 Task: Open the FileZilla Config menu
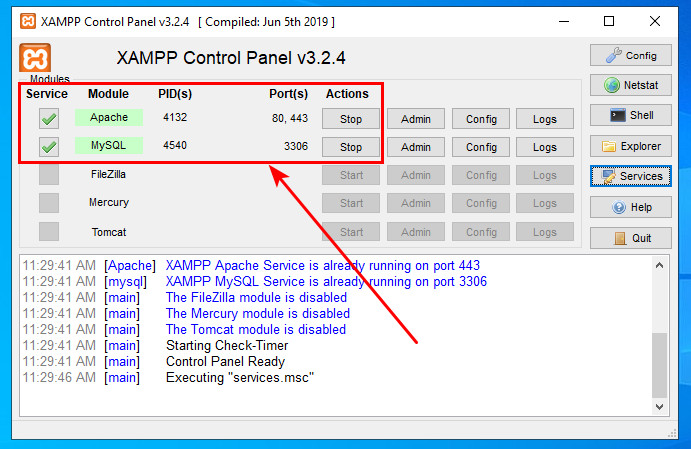[481, 175]
